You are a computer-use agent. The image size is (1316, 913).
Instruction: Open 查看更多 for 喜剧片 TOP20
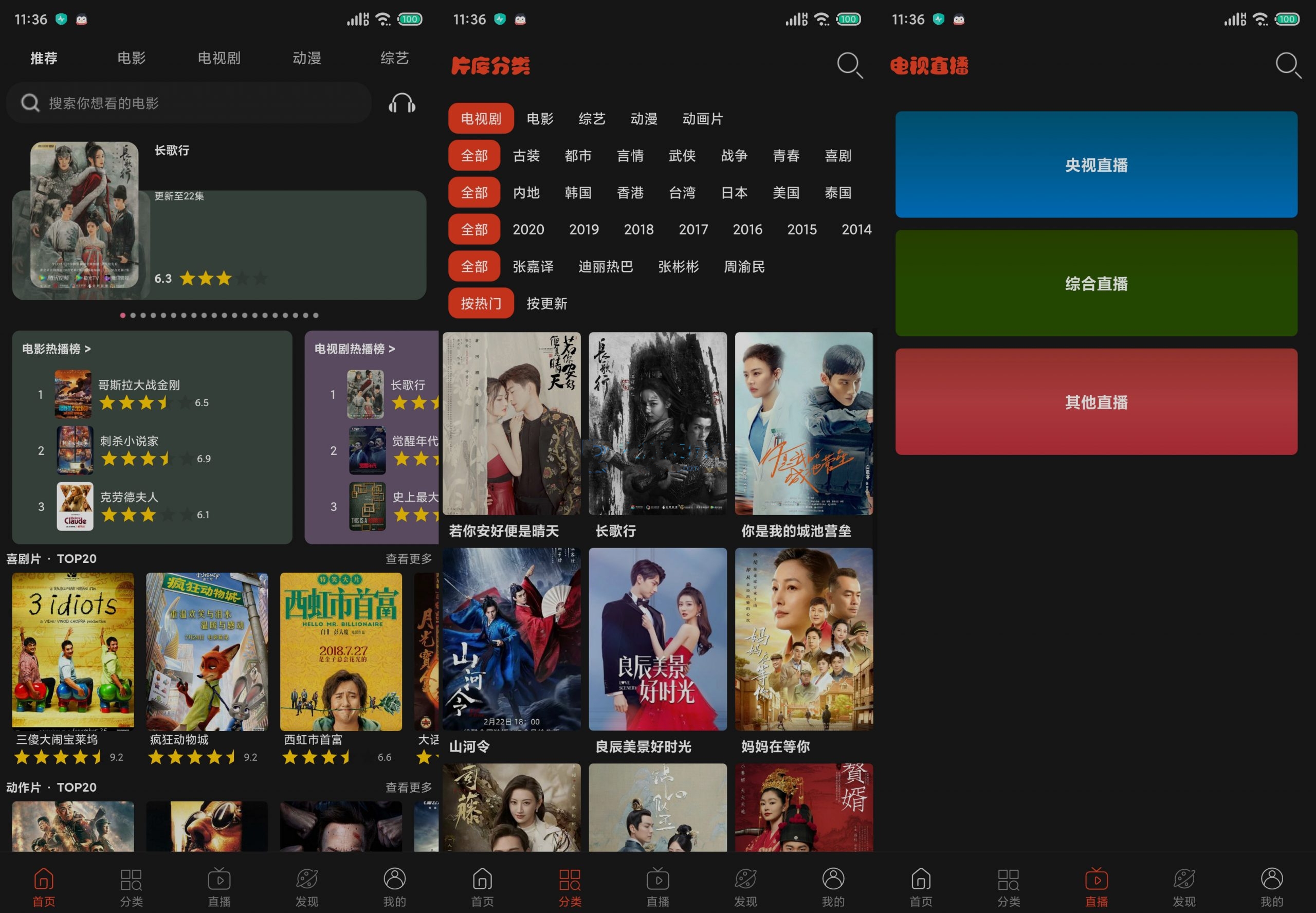coord(408,558)
